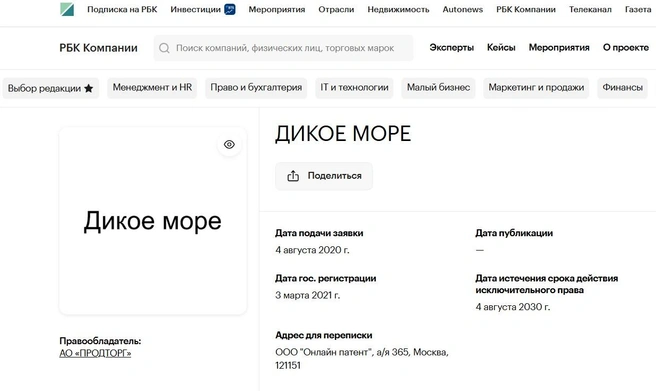Open Эксперты page
Image resolution: width=656 pixels, height=391 pixels.
point(452,48)
